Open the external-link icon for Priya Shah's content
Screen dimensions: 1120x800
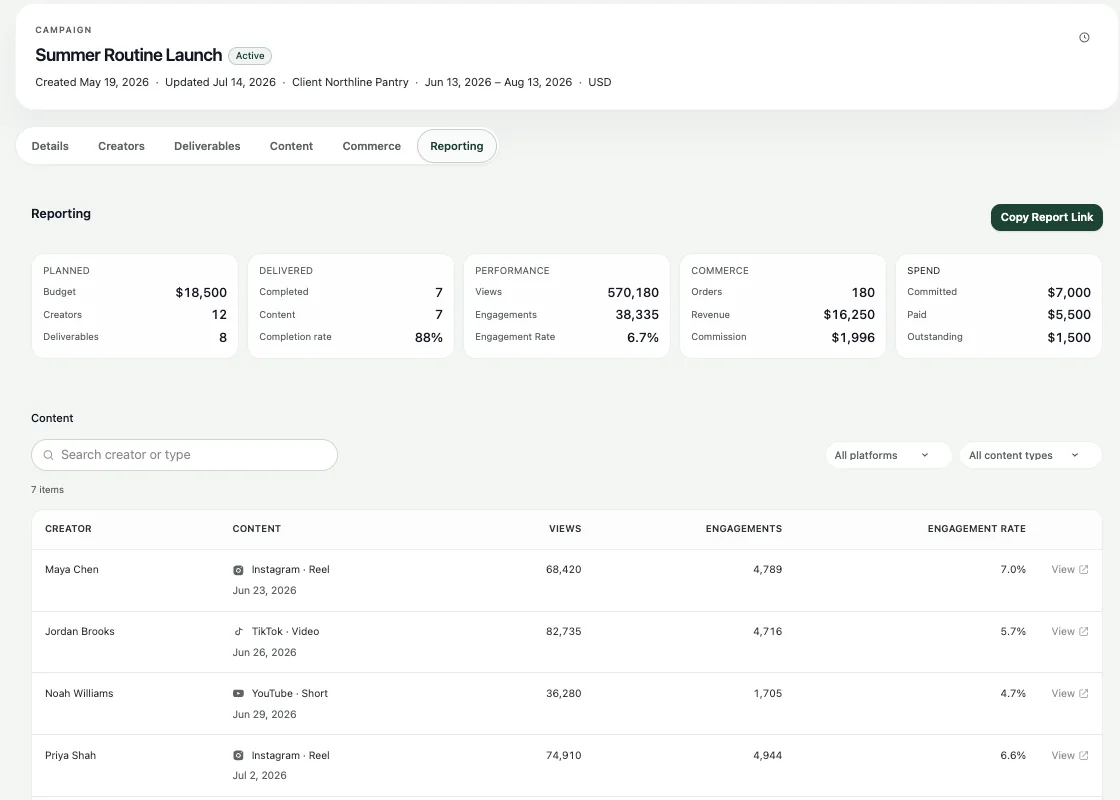point(1084,756)
